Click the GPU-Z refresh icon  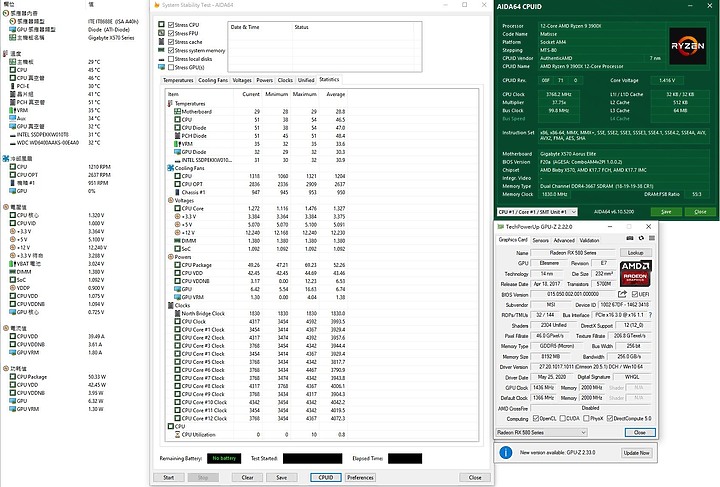641,238
